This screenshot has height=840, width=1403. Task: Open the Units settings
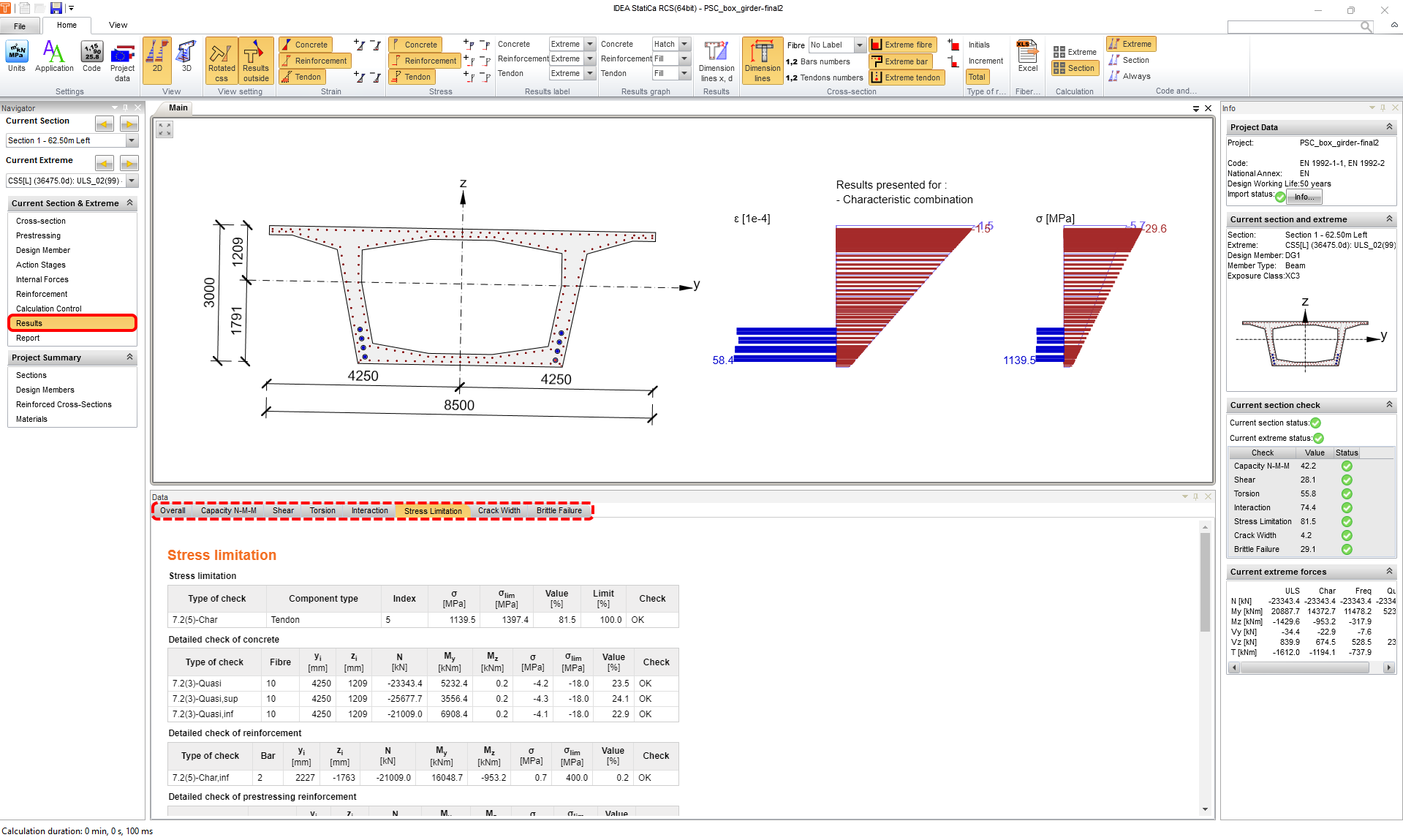tap(16, 56)
